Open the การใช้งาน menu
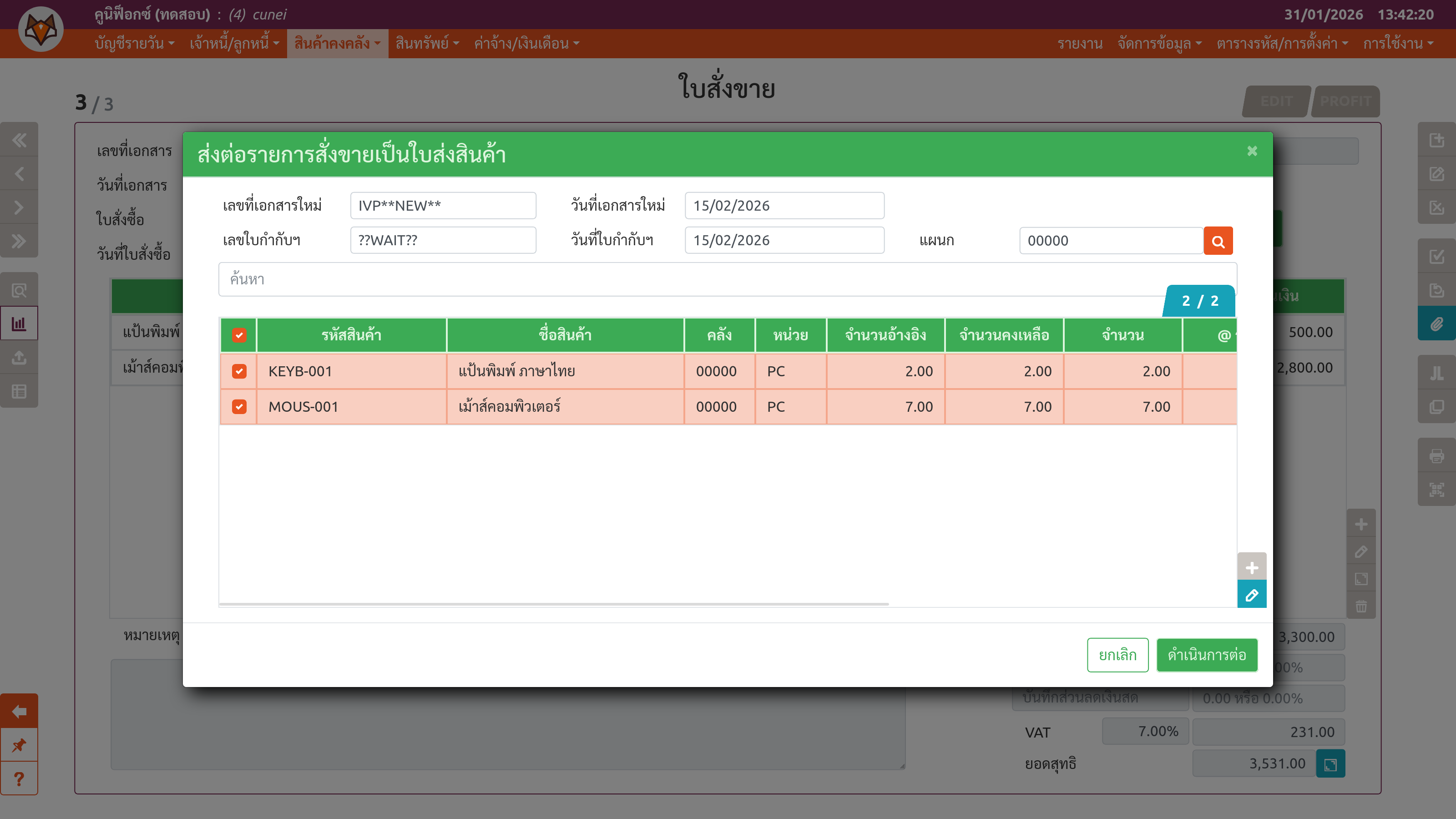1456x819 pixels. coord(1398,44)
